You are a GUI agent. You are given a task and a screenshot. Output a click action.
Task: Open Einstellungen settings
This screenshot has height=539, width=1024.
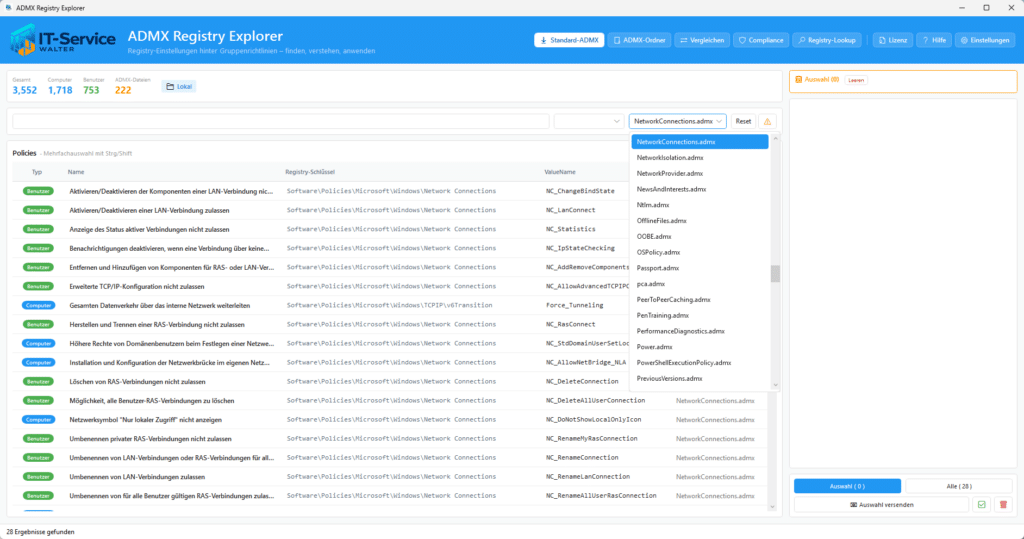click(985, 40)
